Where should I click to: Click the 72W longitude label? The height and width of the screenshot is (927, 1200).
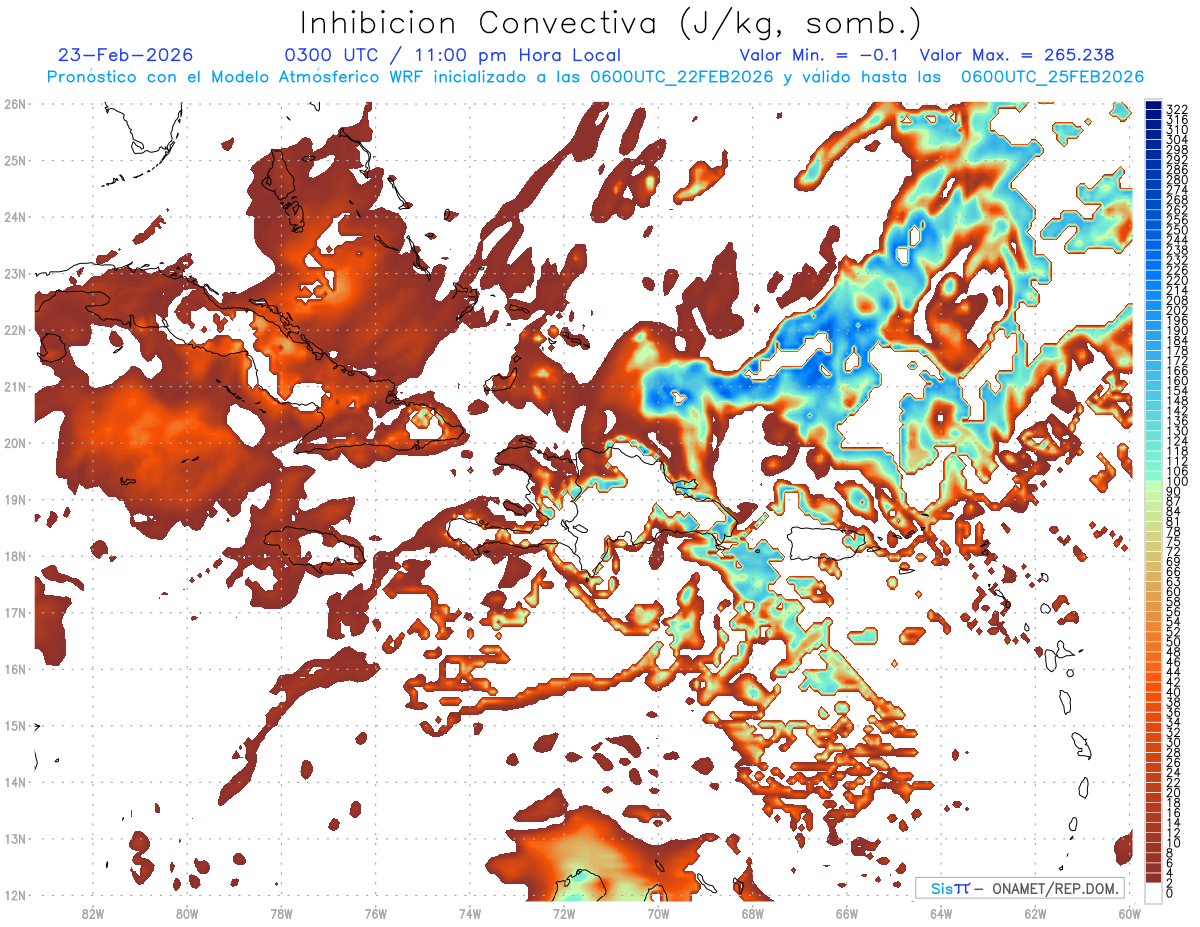(564, 913)
